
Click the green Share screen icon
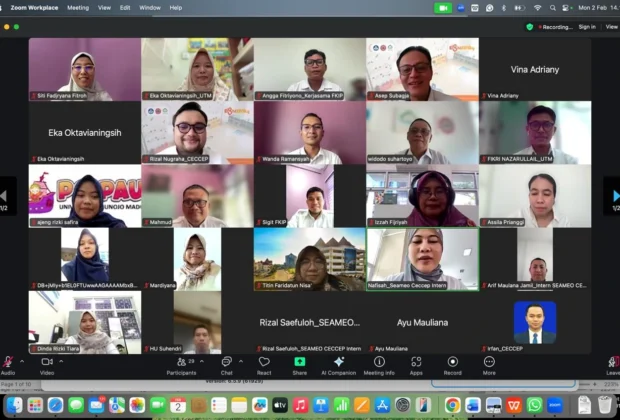click(299, 364)
